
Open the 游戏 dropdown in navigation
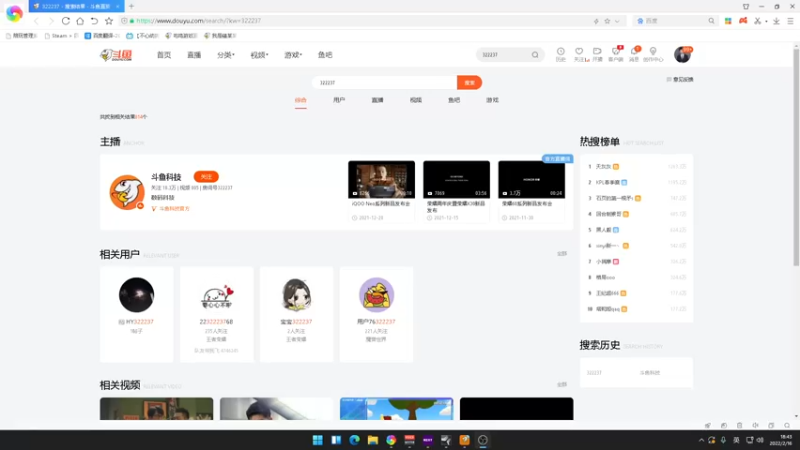coord(293,55)
